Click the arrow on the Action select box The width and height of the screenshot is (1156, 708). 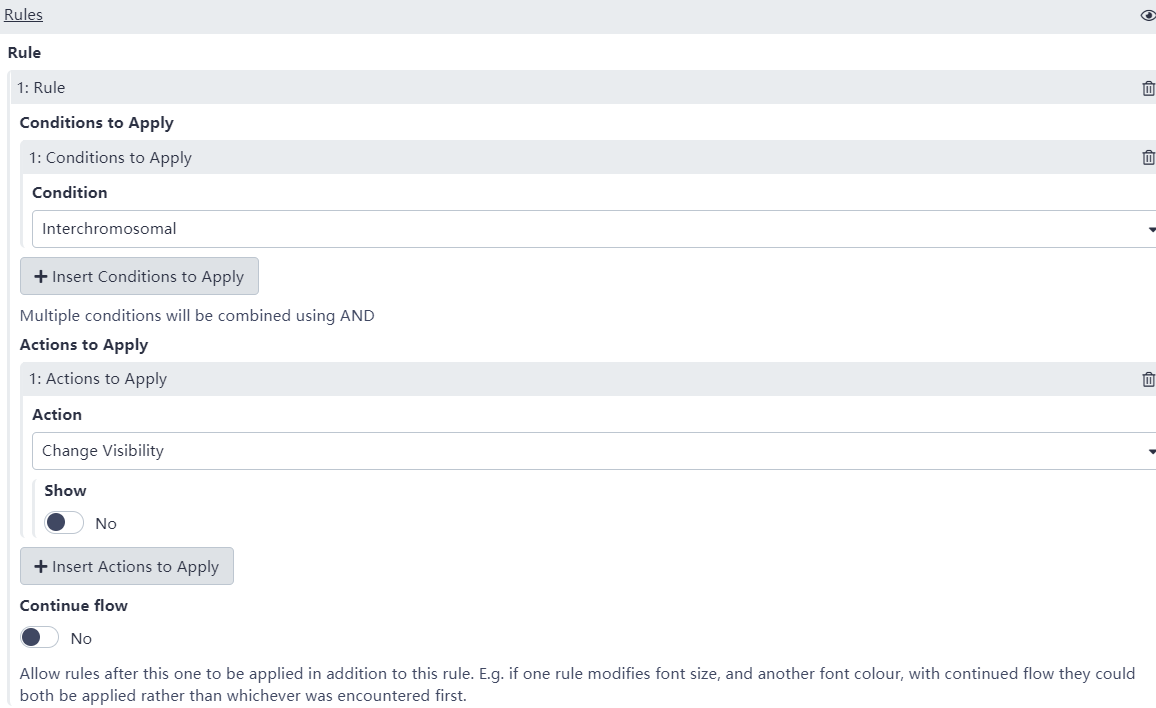tap(1151, 452)
